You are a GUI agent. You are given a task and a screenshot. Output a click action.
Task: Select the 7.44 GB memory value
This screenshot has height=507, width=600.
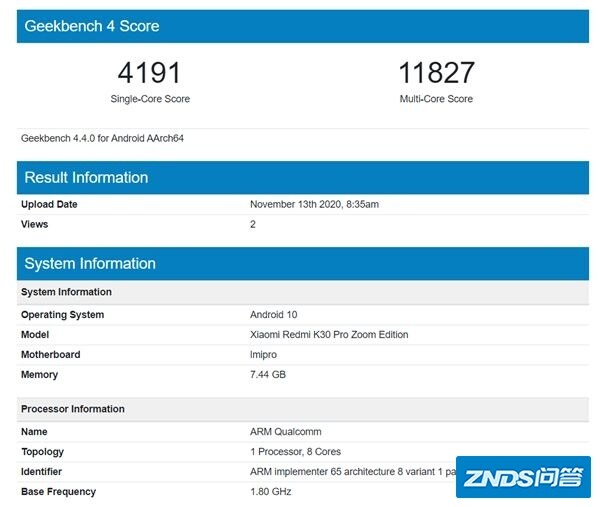268,374
